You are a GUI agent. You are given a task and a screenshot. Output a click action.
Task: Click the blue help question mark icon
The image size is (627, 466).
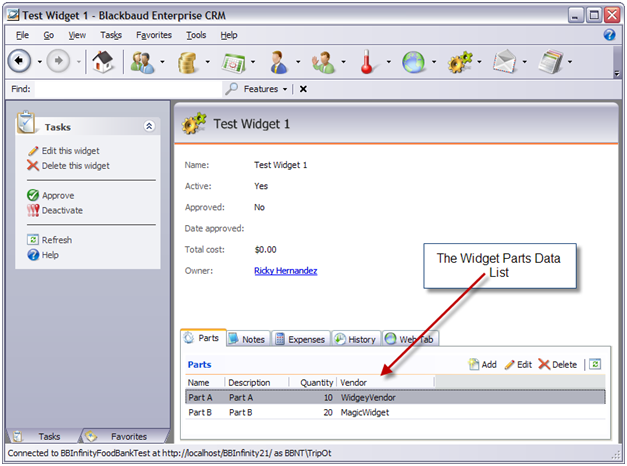609,35
